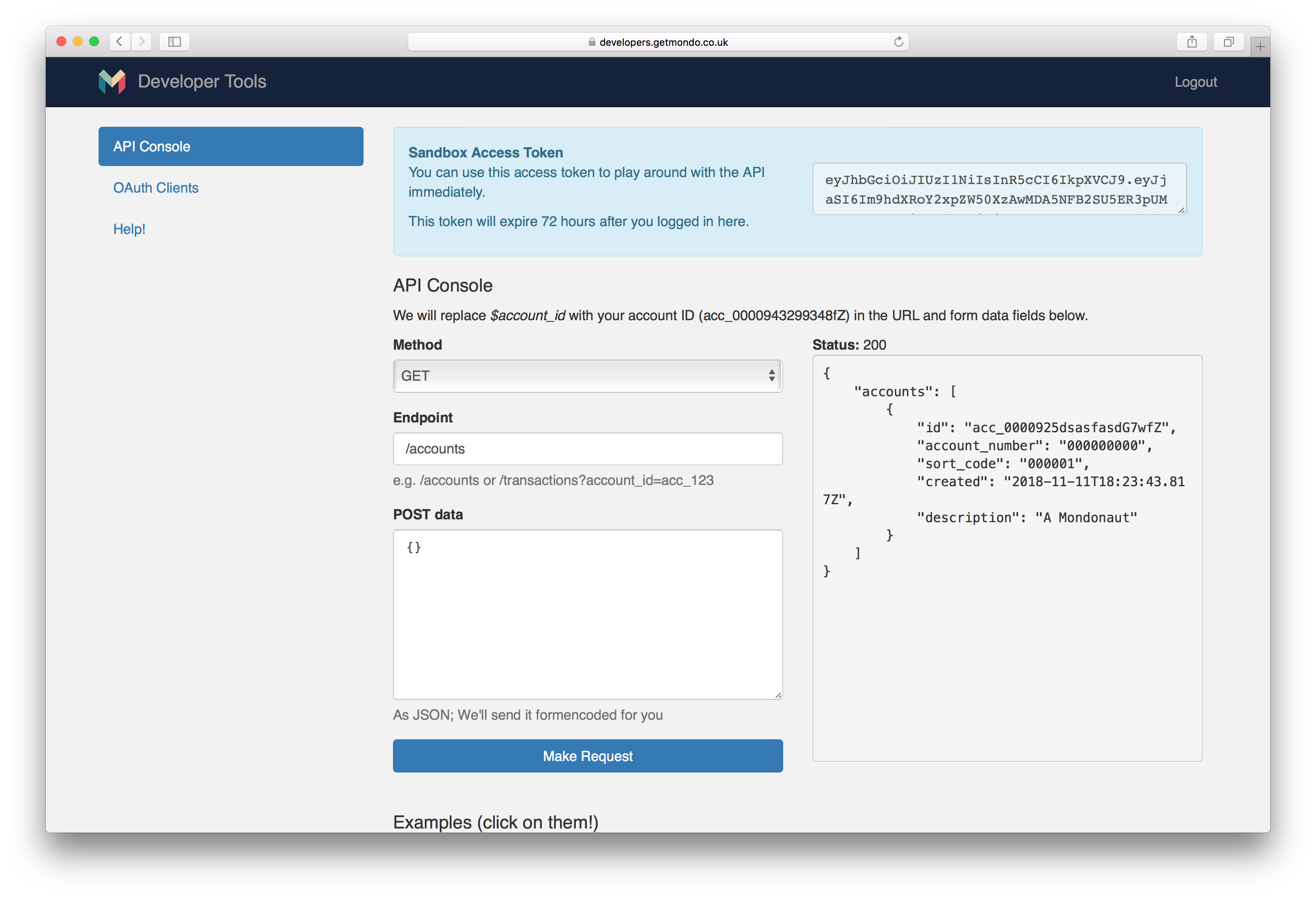Click the lock icon in address bar

click(592, 42)
